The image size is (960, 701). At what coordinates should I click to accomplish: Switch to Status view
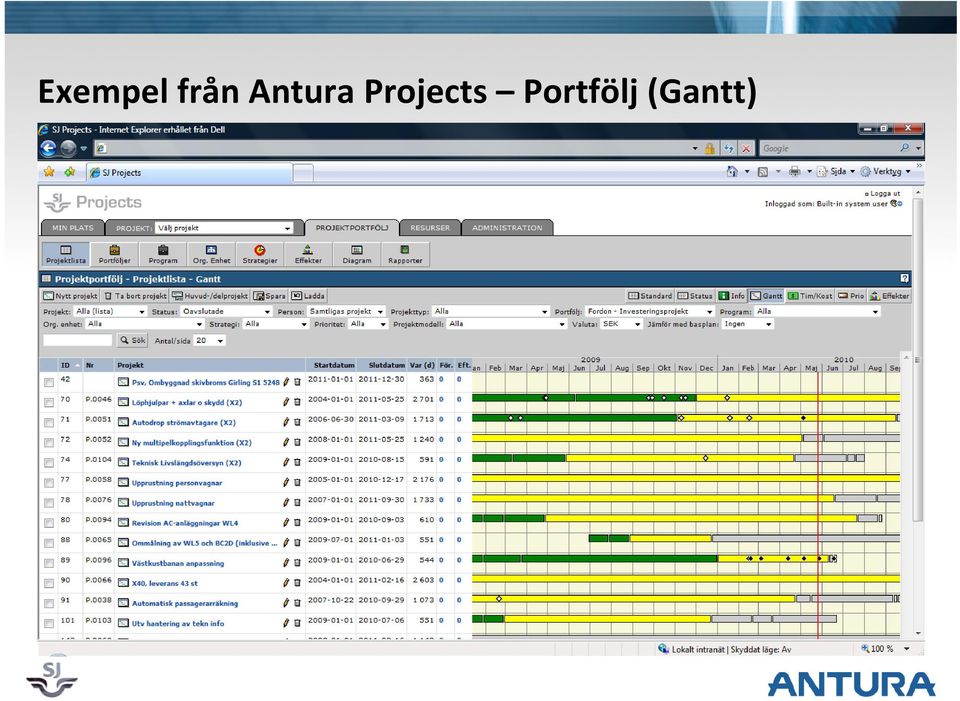[695, 296]
